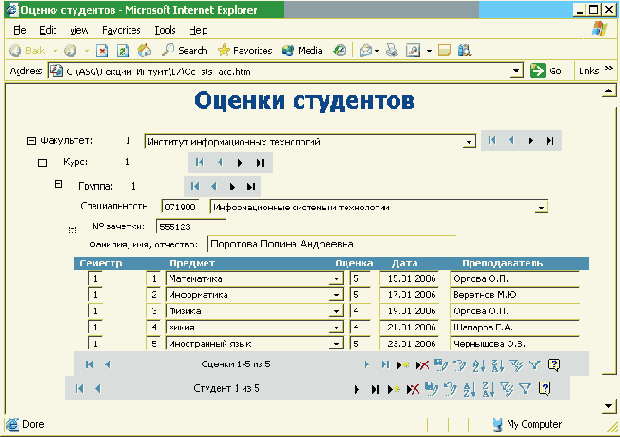Go to next record in Группа navigator
This screenshot has height=437, width=620.
232,186
